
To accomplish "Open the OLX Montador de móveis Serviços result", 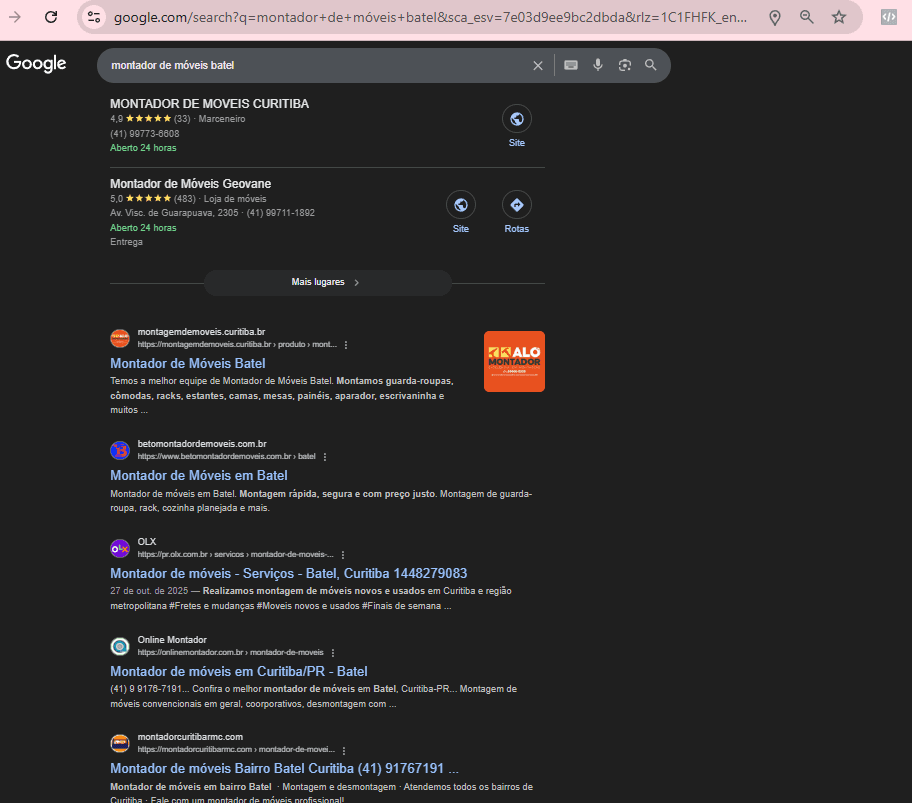I will tap(288, 574).
